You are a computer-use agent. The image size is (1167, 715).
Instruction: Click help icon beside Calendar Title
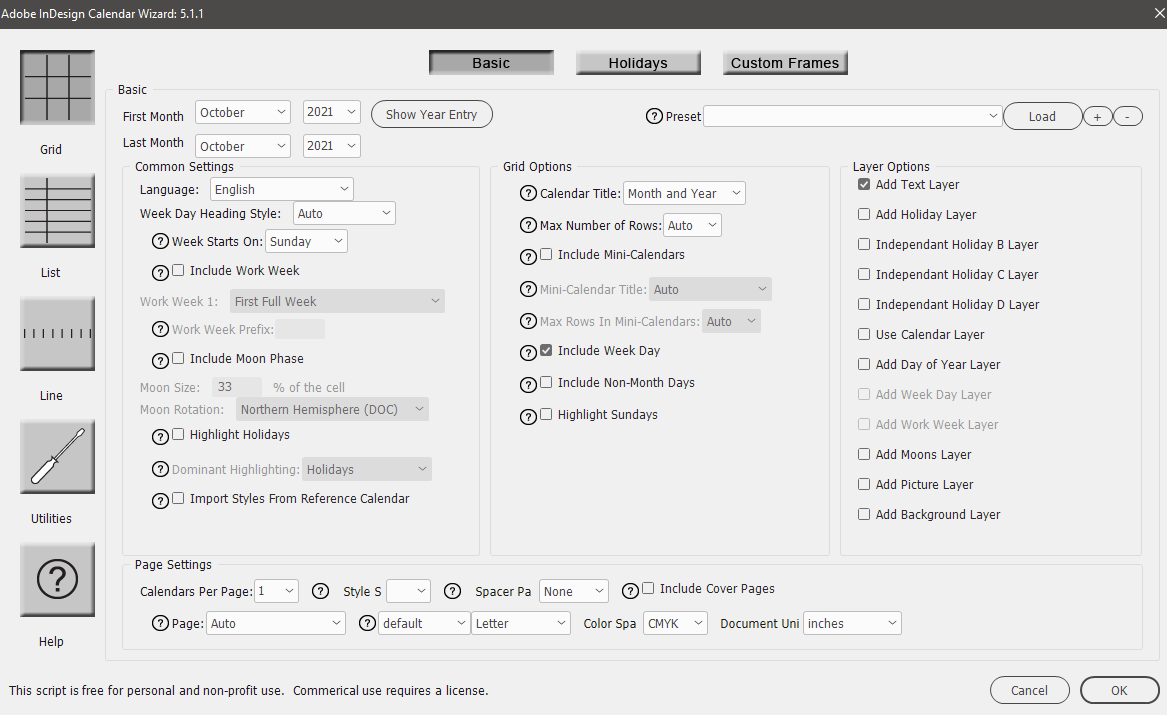528,193
